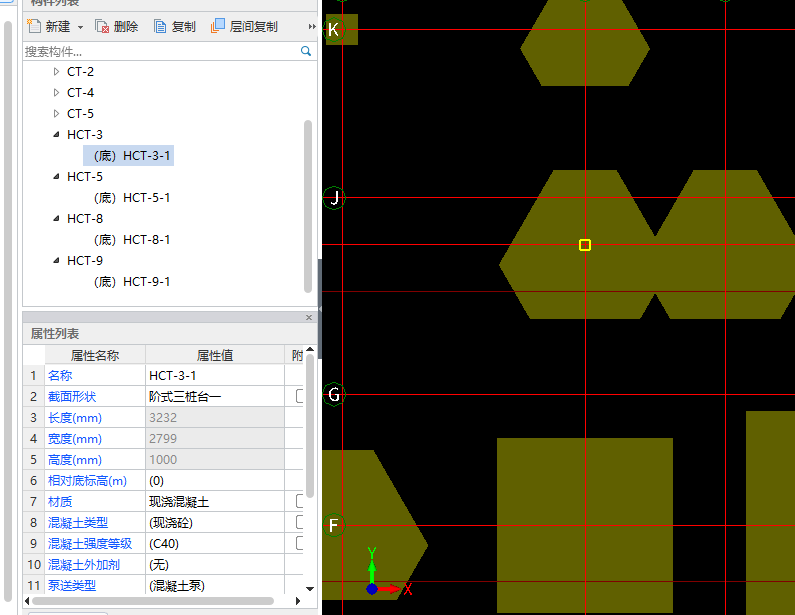Select the HCT-8 parent label
This screenshot has height=615, width=795.
[x=85, y=219]
